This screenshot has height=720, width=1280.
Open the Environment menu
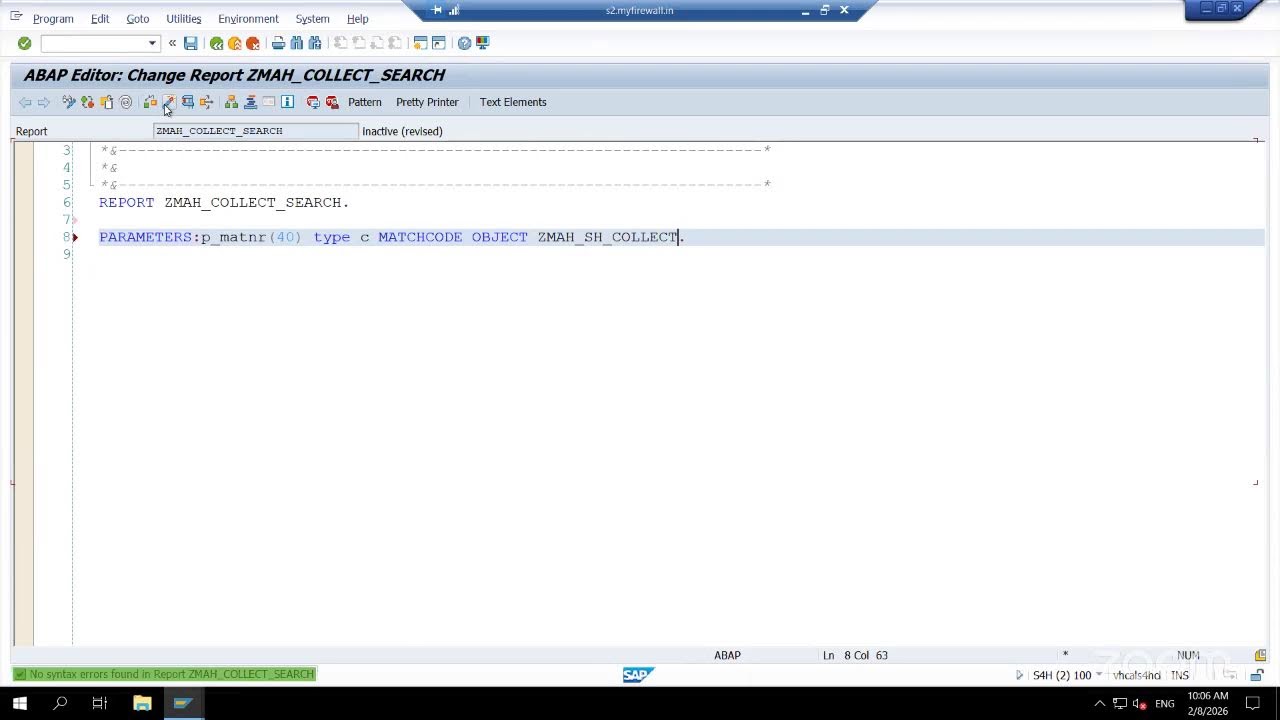[248, 19]
